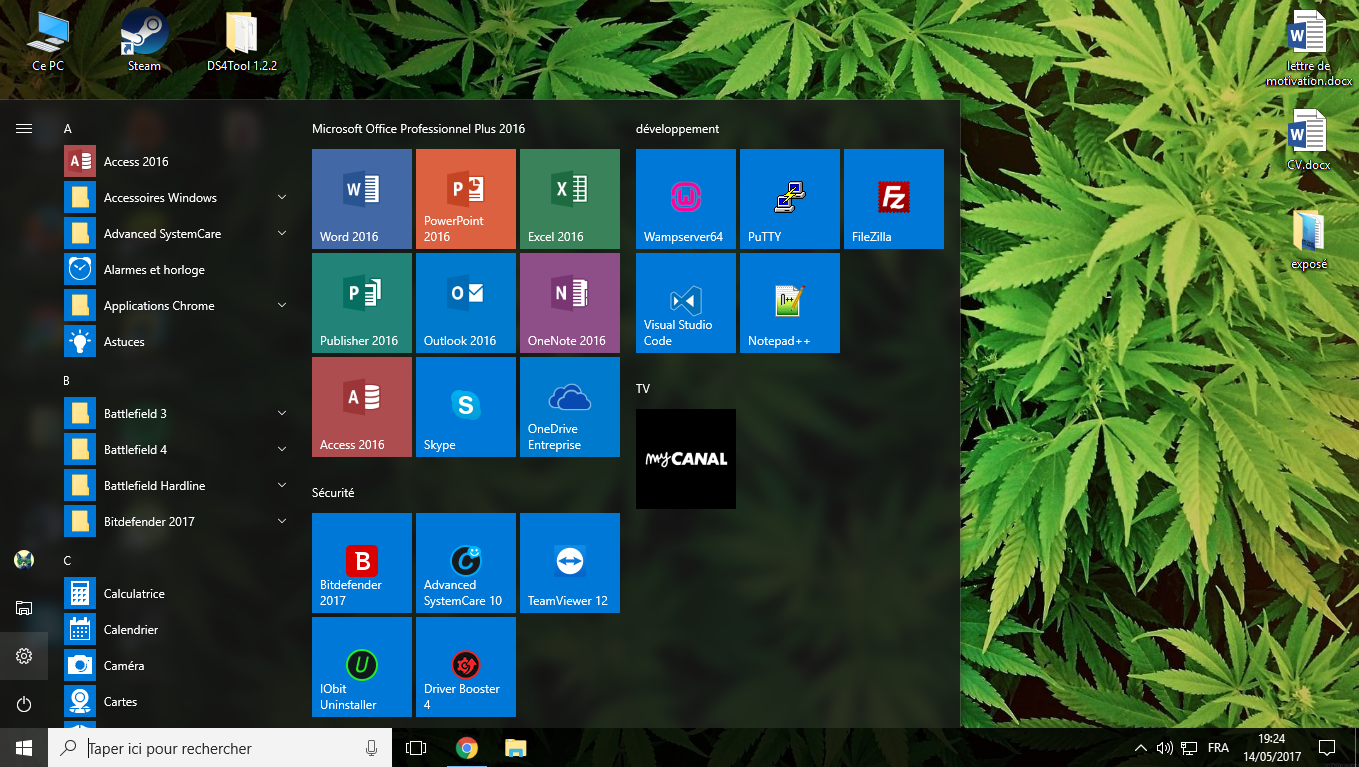The height and width of the screenshot is (767, 1359).
Task: Expand Start menu hamburger button
Action: [24, 128]
